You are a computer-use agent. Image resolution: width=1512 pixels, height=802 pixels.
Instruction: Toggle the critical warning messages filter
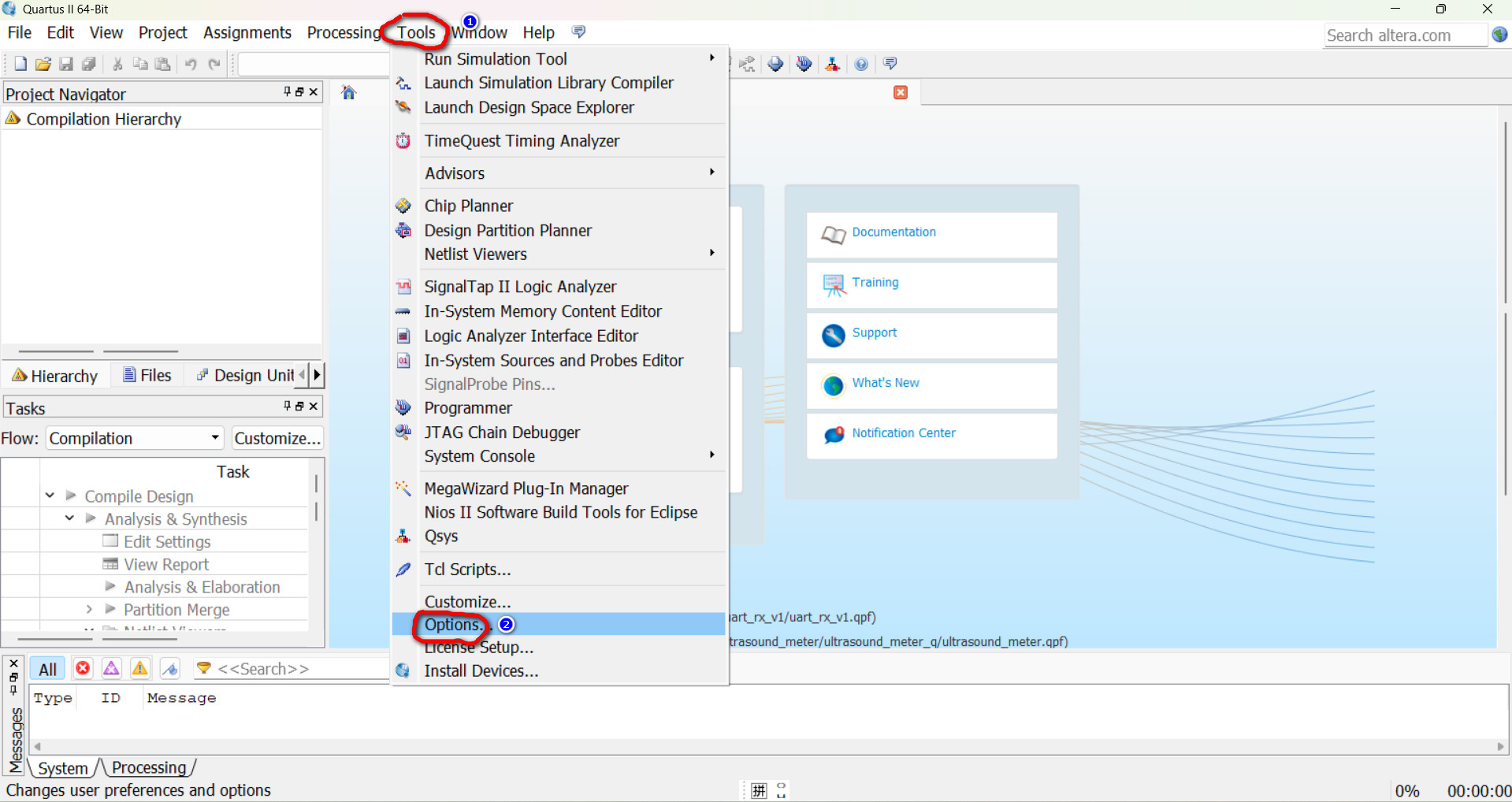click(x=111, y=669)
